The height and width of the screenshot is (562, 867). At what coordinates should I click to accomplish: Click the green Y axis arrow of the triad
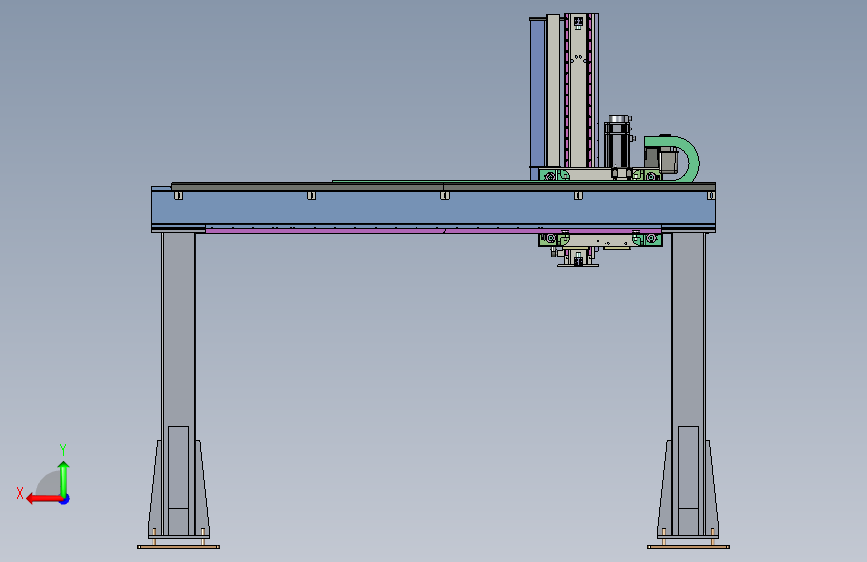[64, 478]
